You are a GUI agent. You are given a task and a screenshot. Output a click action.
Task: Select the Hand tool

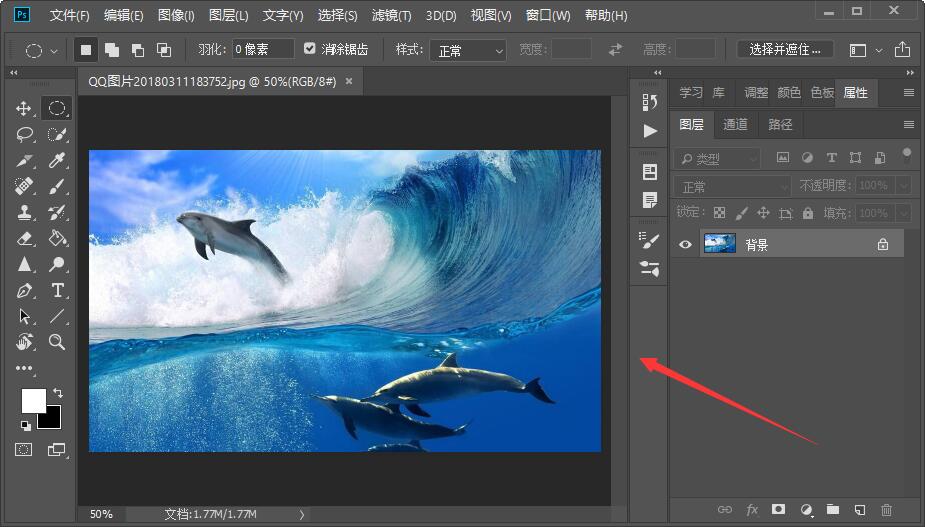(x=24, y=342)
